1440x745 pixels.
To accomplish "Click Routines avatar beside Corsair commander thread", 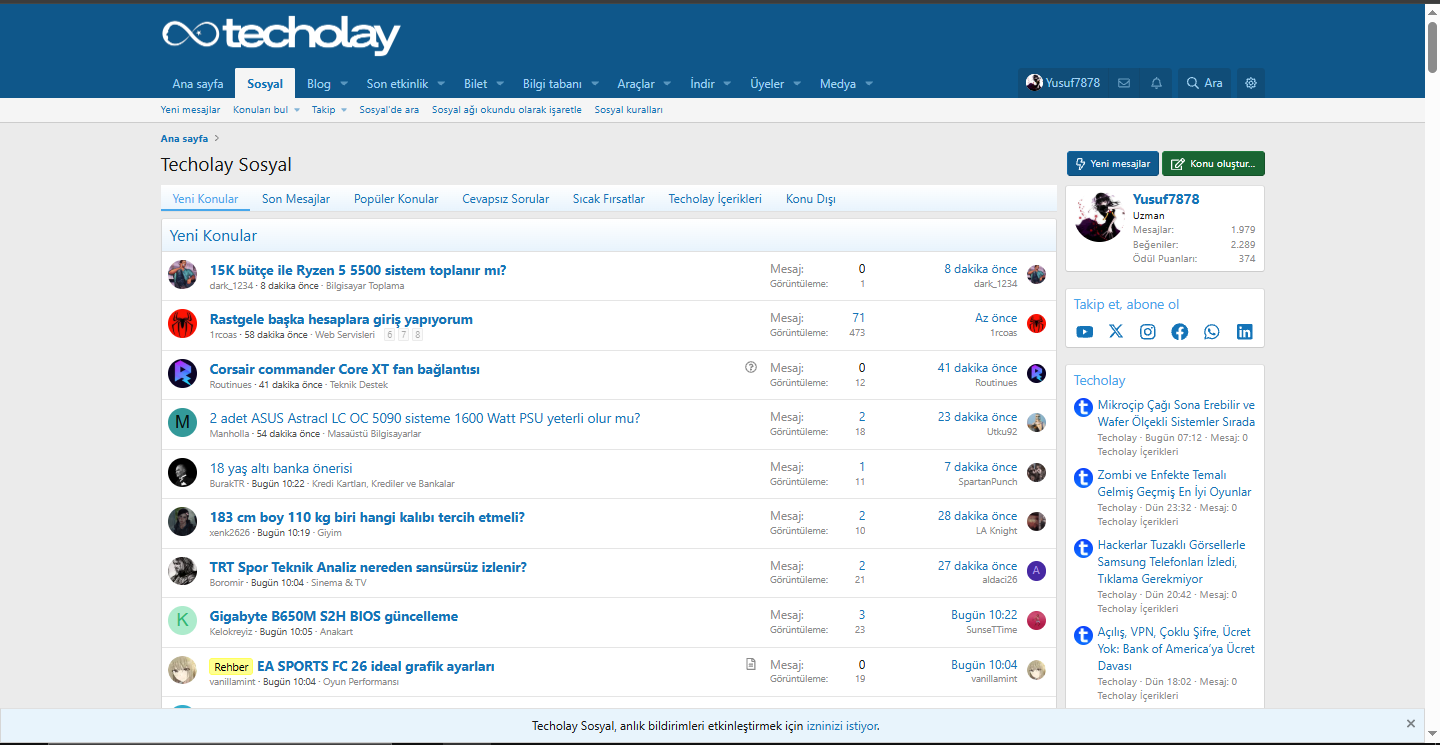I will tap(182, 373).
